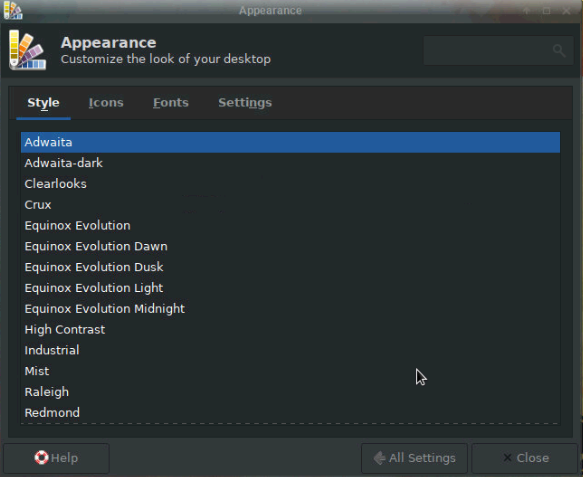Click the Appearance palette icon in title bar

click(13, 10)
